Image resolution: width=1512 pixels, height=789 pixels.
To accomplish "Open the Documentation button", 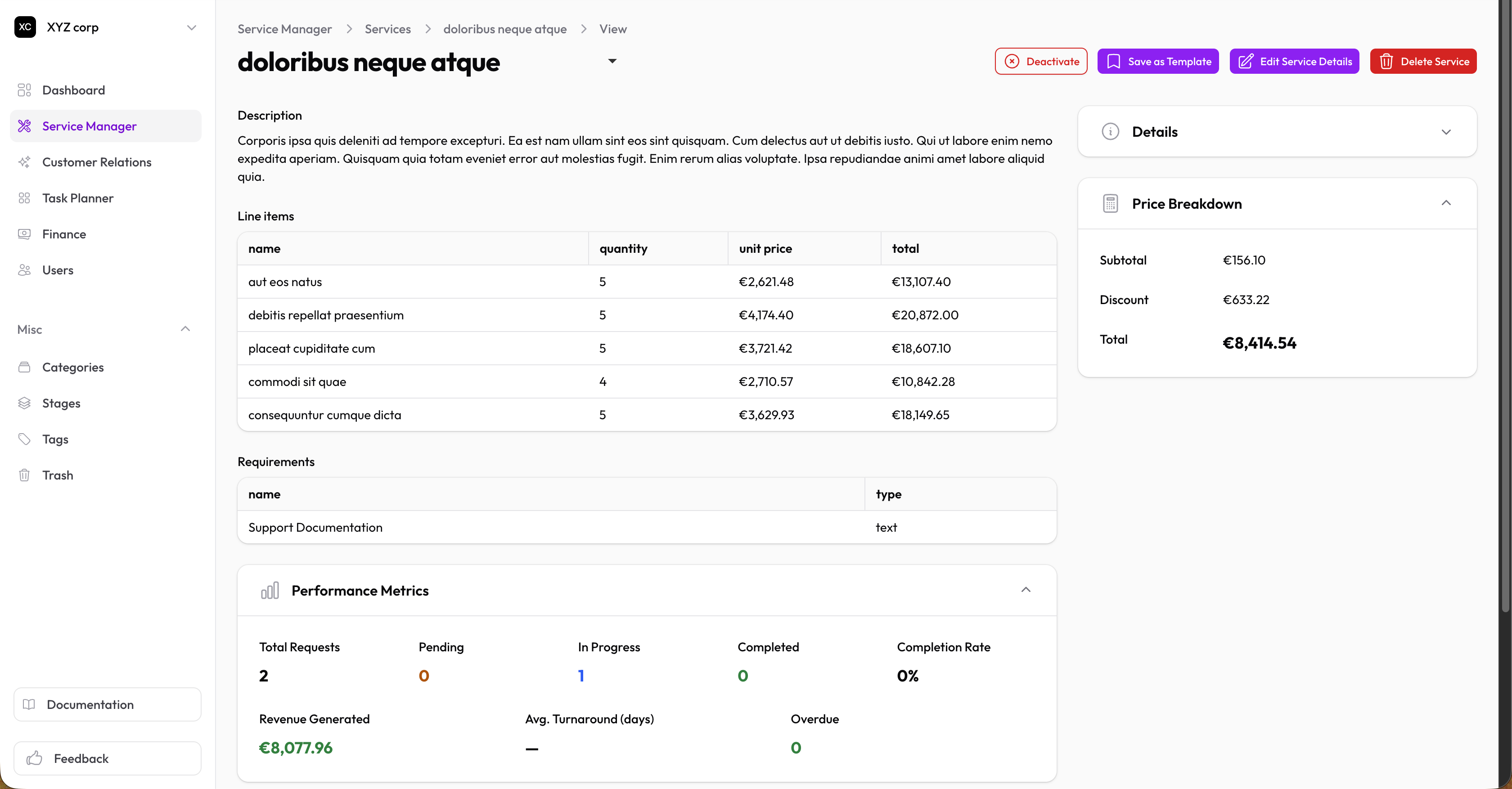I will [x=108, y=704].
